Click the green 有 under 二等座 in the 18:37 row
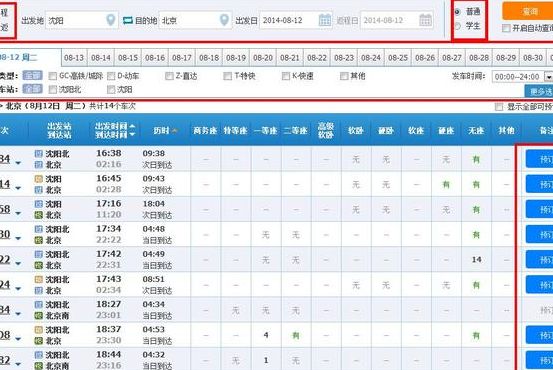The height and width of the screenshot is (370, 553). point(296,335)
